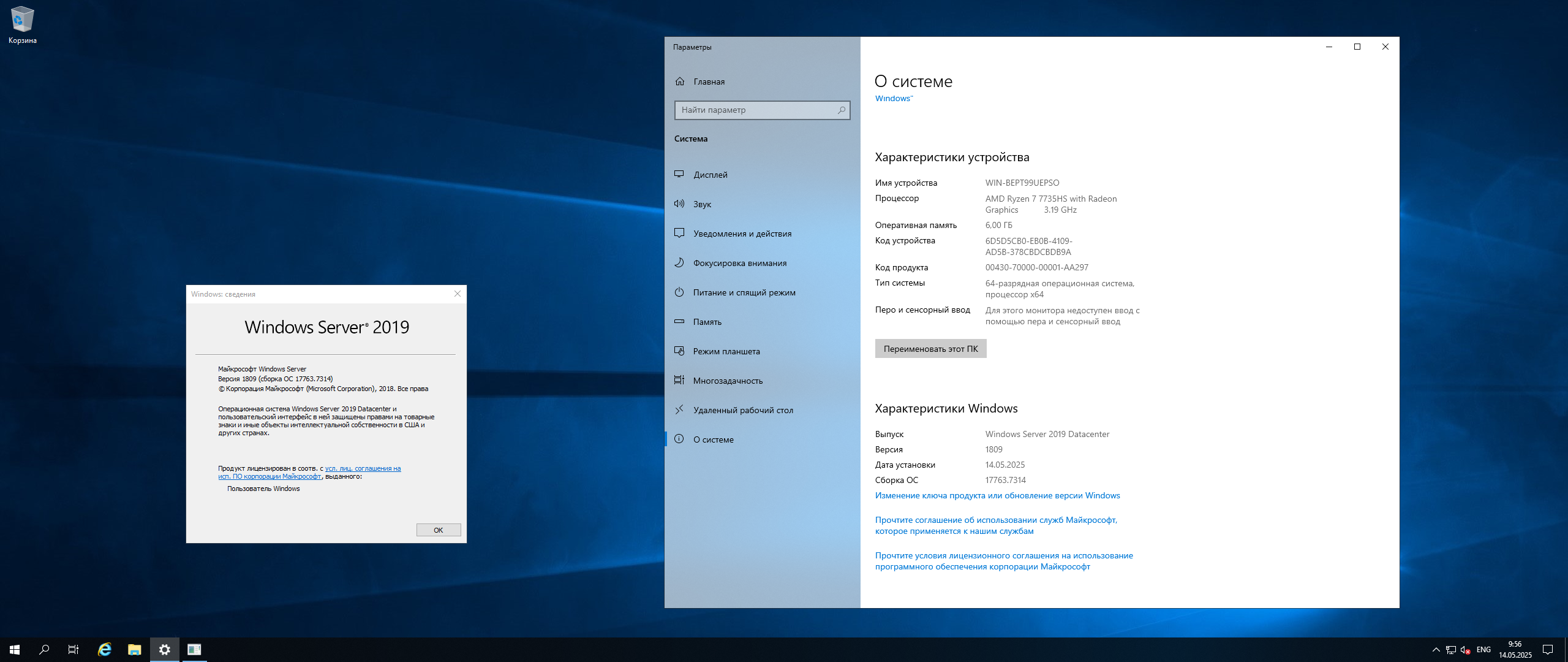Click the Переименовать этот ПК button

[x=930, y=349]
